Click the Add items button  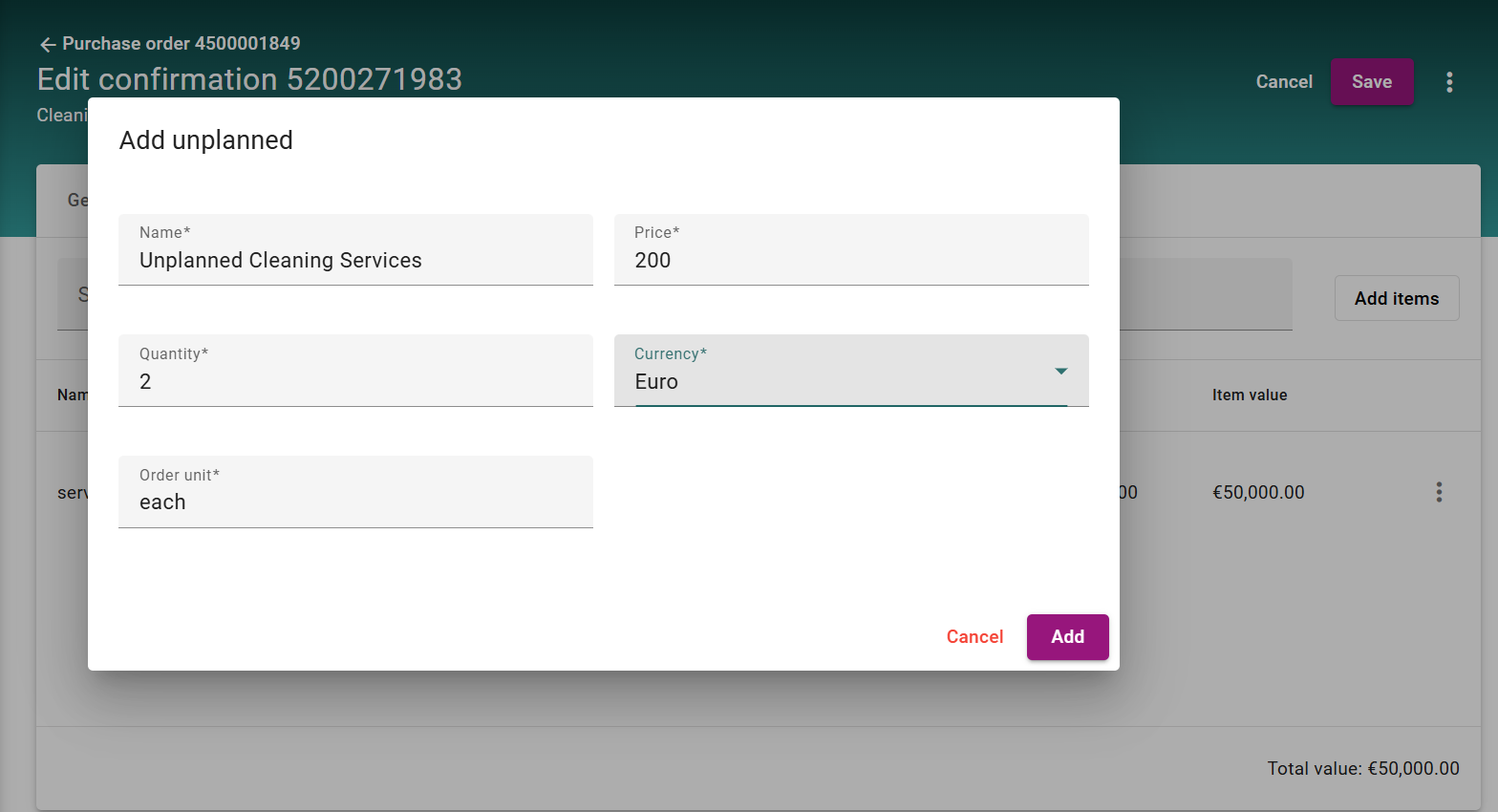click(1396, 298)
